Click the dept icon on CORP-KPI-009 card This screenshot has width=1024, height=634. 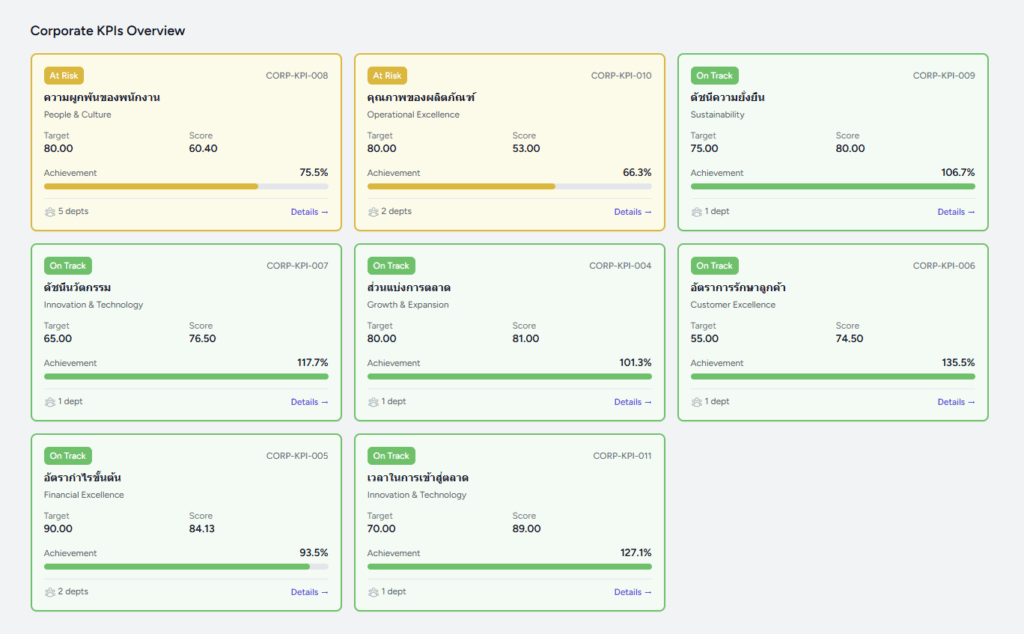click(697, 212)
